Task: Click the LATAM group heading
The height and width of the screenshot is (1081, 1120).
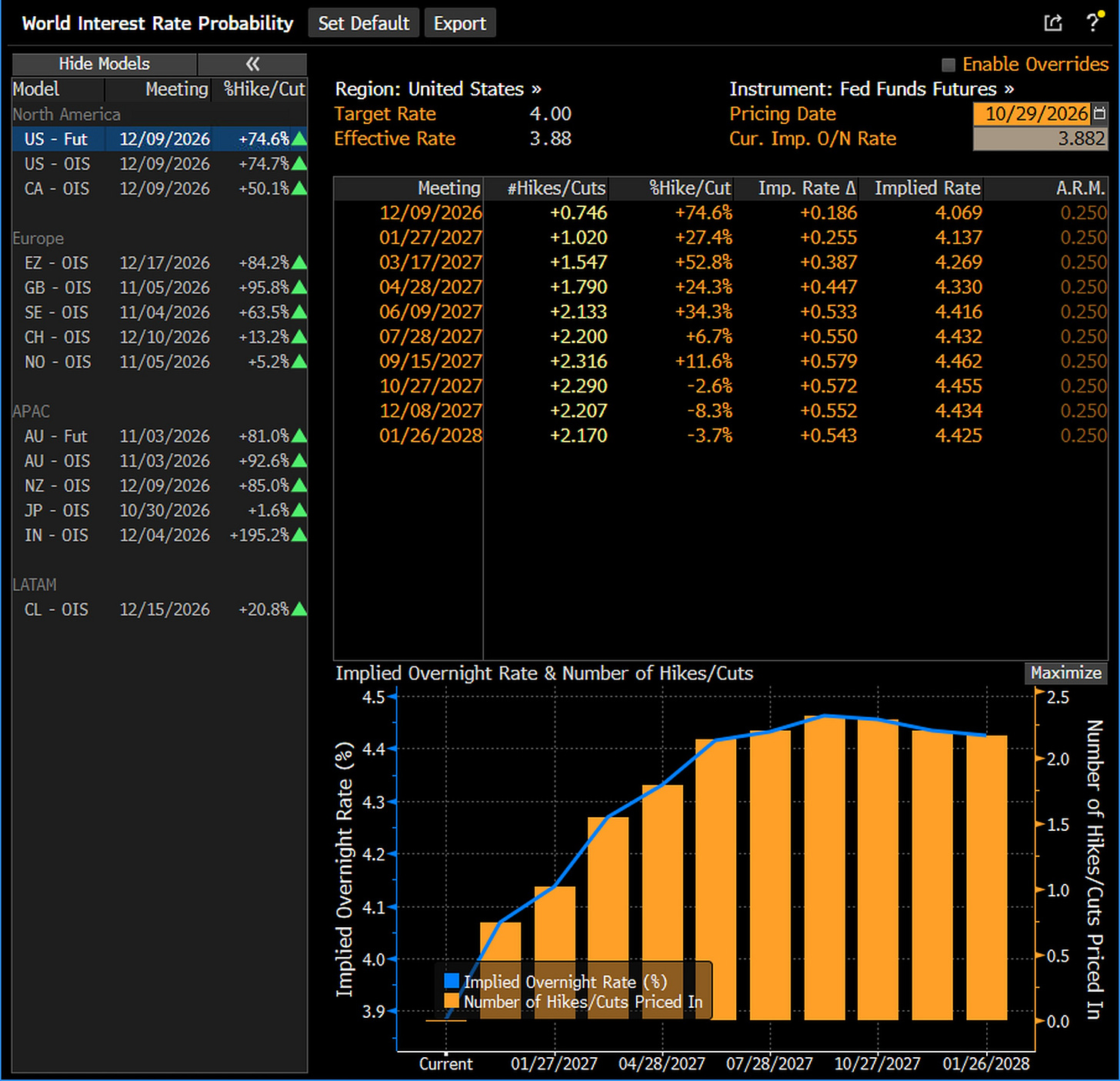Action: (35, 585)
